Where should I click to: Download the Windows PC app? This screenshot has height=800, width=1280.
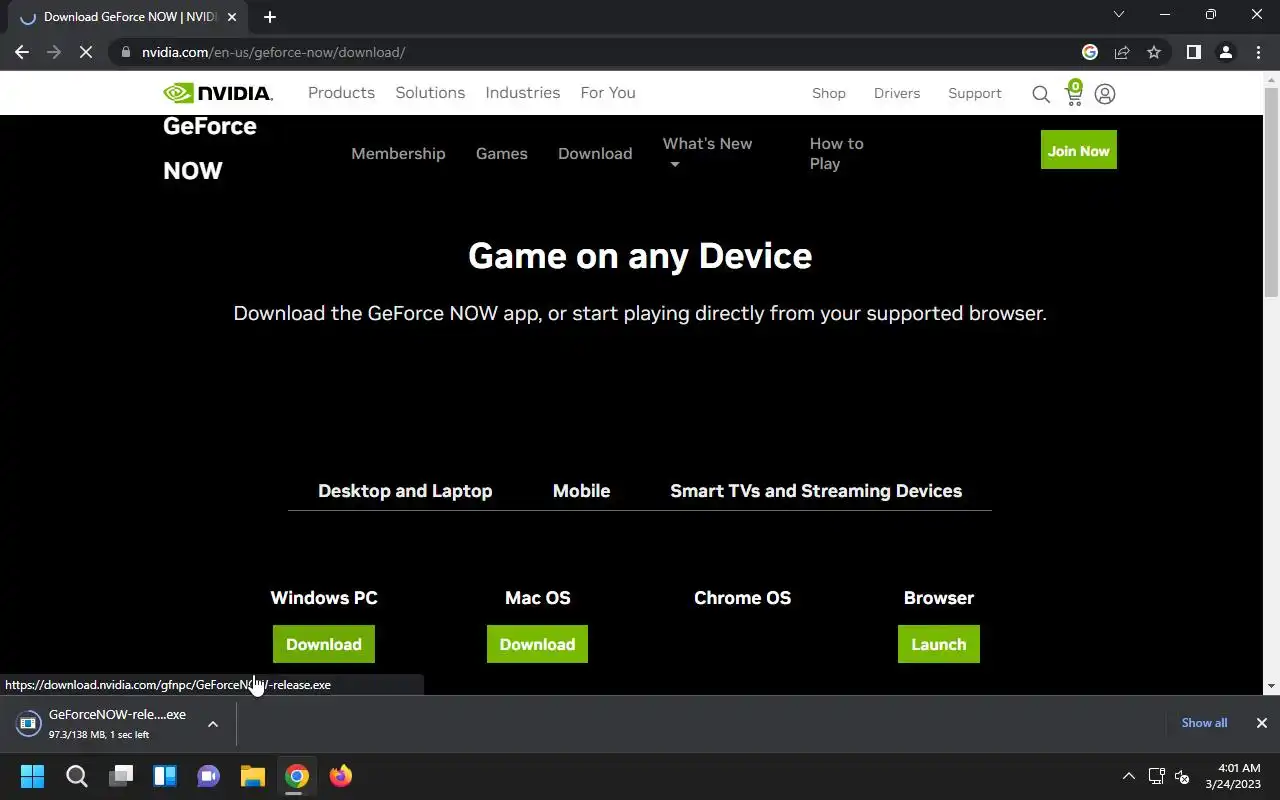click(324, 644)
